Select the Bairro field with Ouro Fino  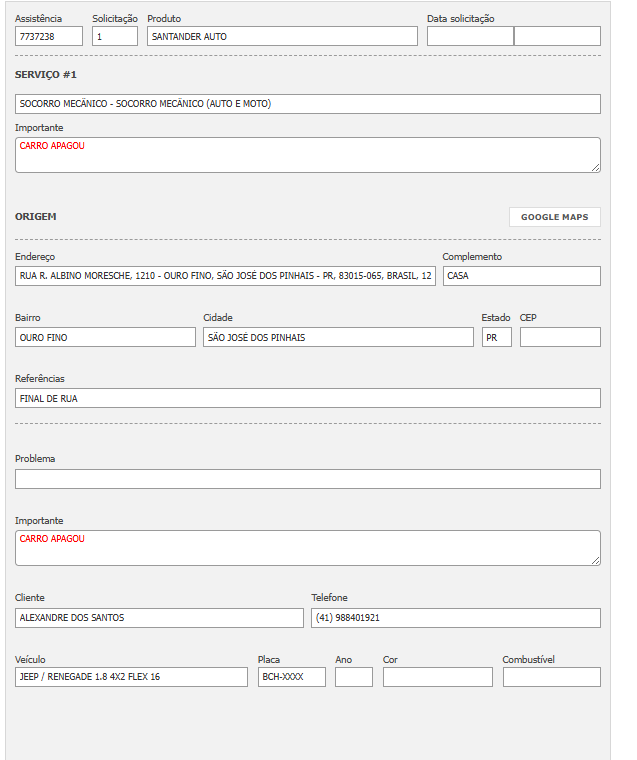(105, 337)
